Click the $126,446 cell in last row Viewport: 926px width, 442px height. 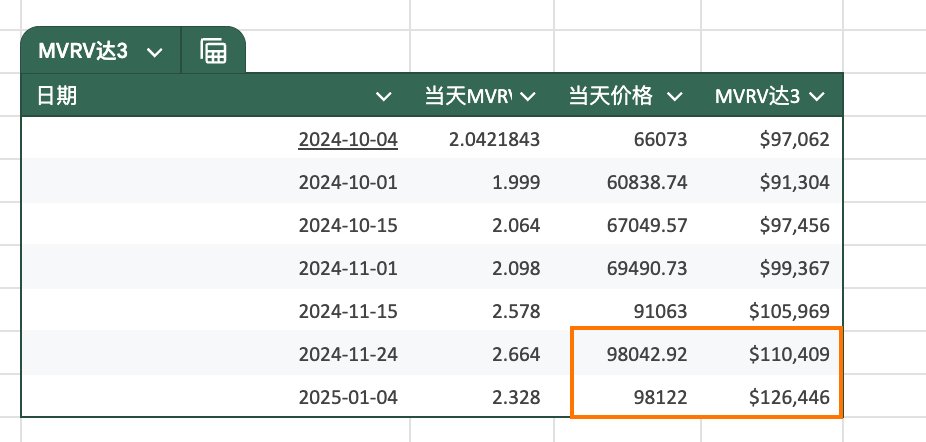(789, 397)
